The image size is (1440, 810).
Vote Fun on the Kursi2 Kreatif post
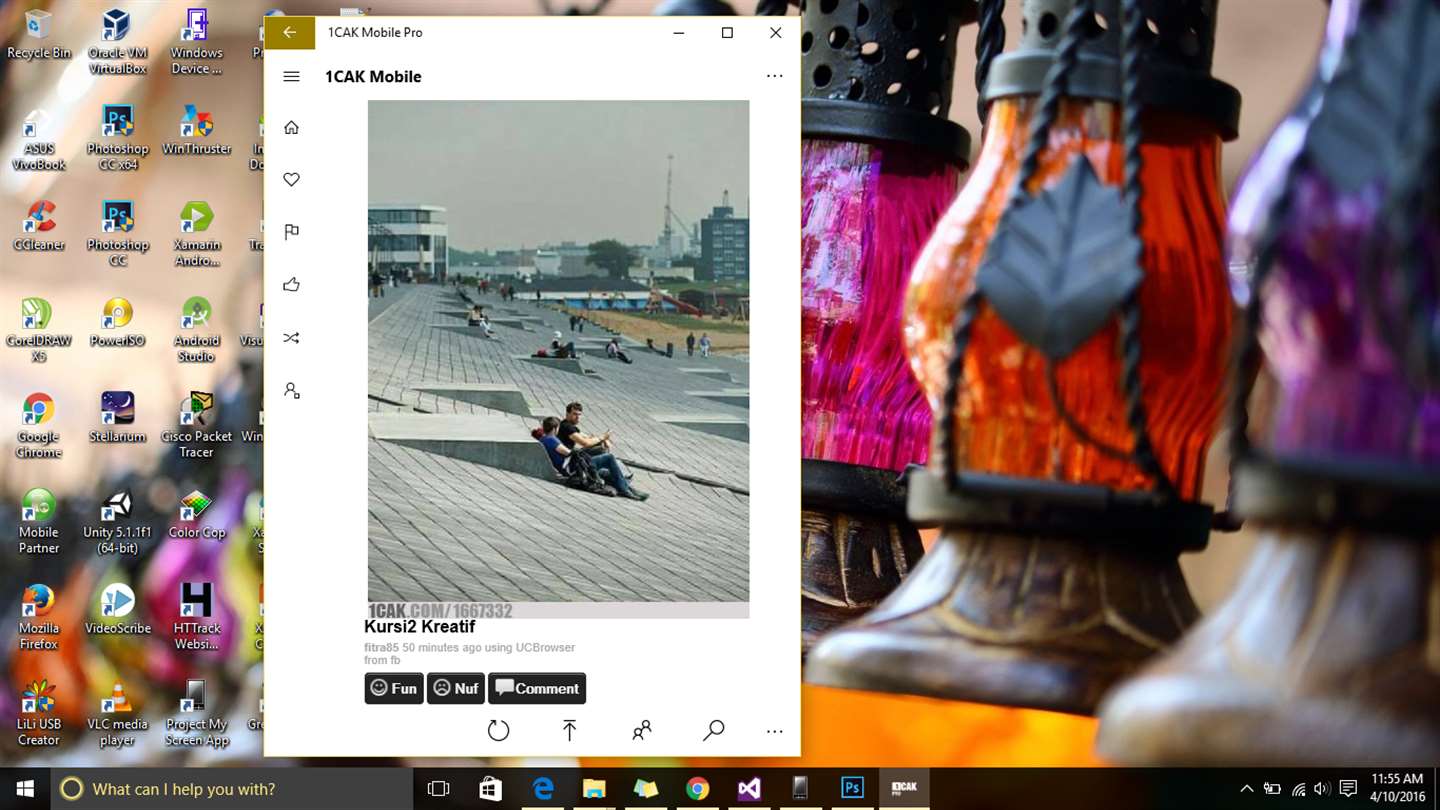point(394,688)
